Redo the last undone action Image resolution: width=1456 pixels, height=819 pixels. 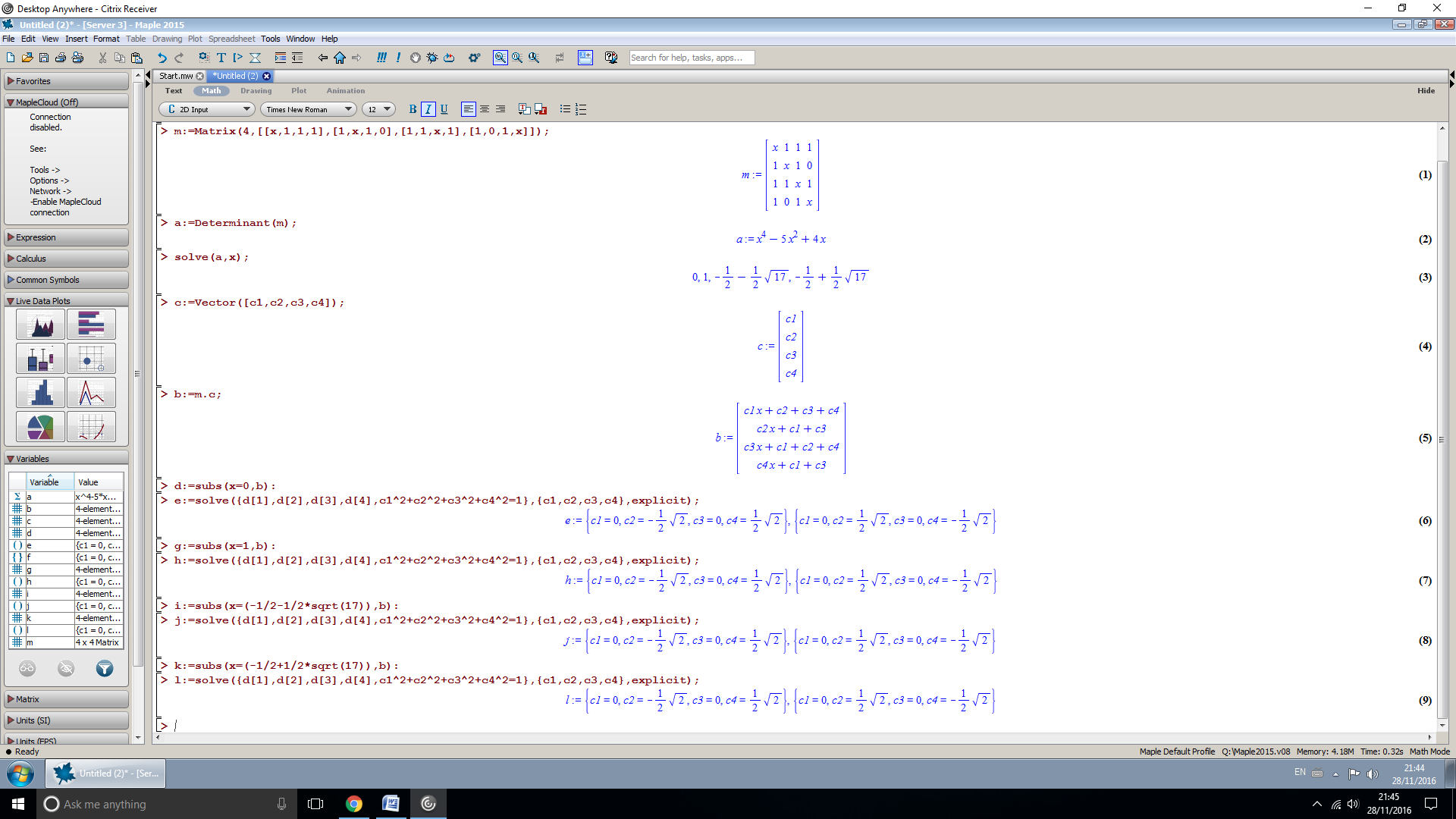179,58
